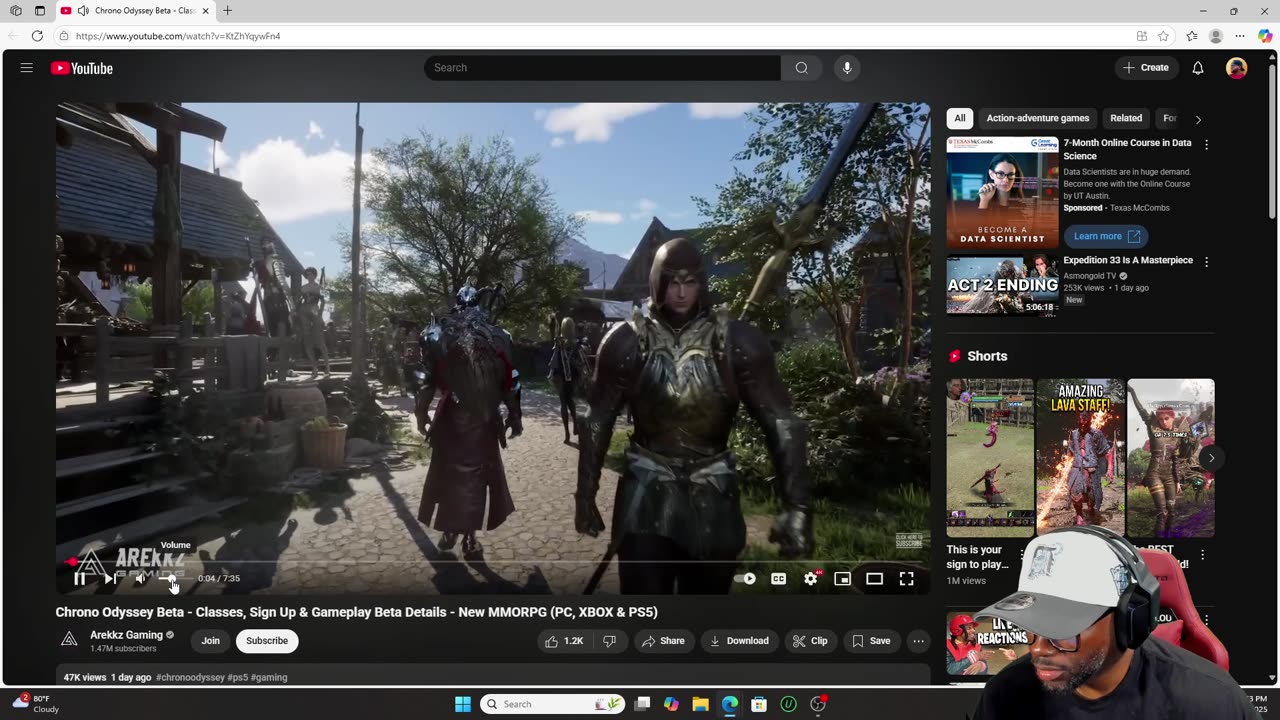1280x720 pixels.
Task: Save the video to a playlist
Action: pos(871,641)
